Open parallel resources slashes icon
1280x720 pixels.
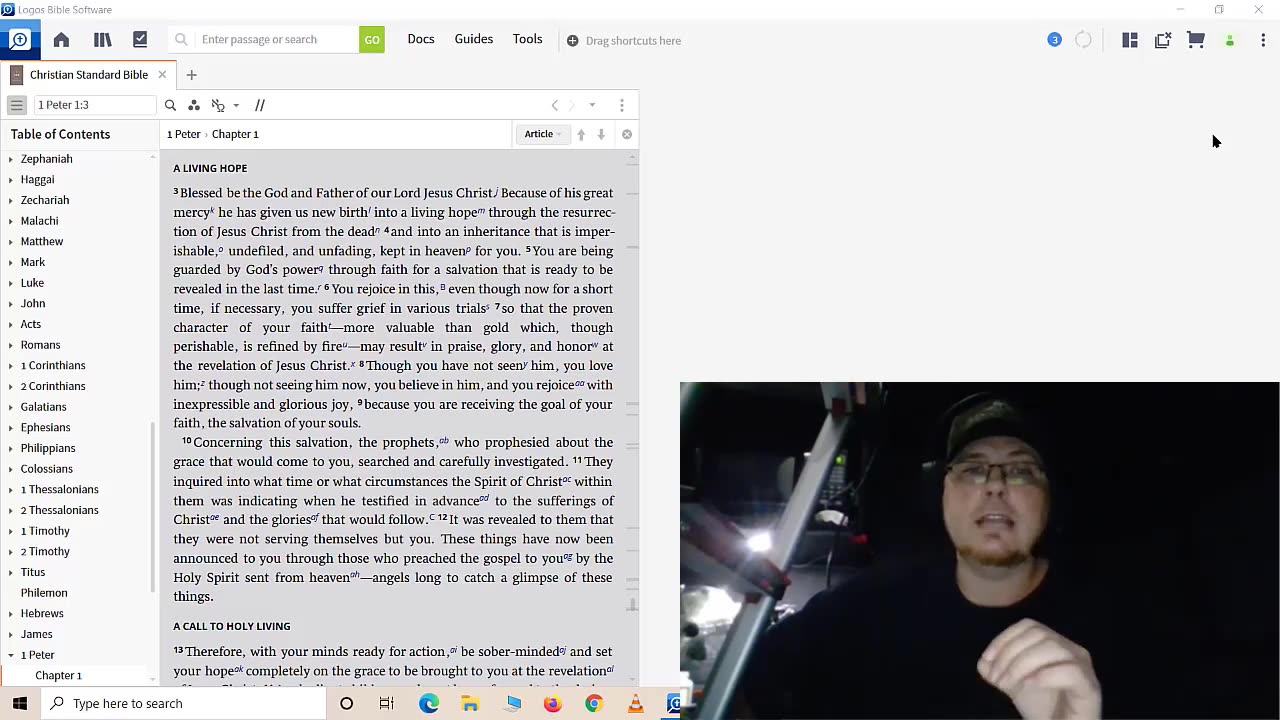pos(259,105)
